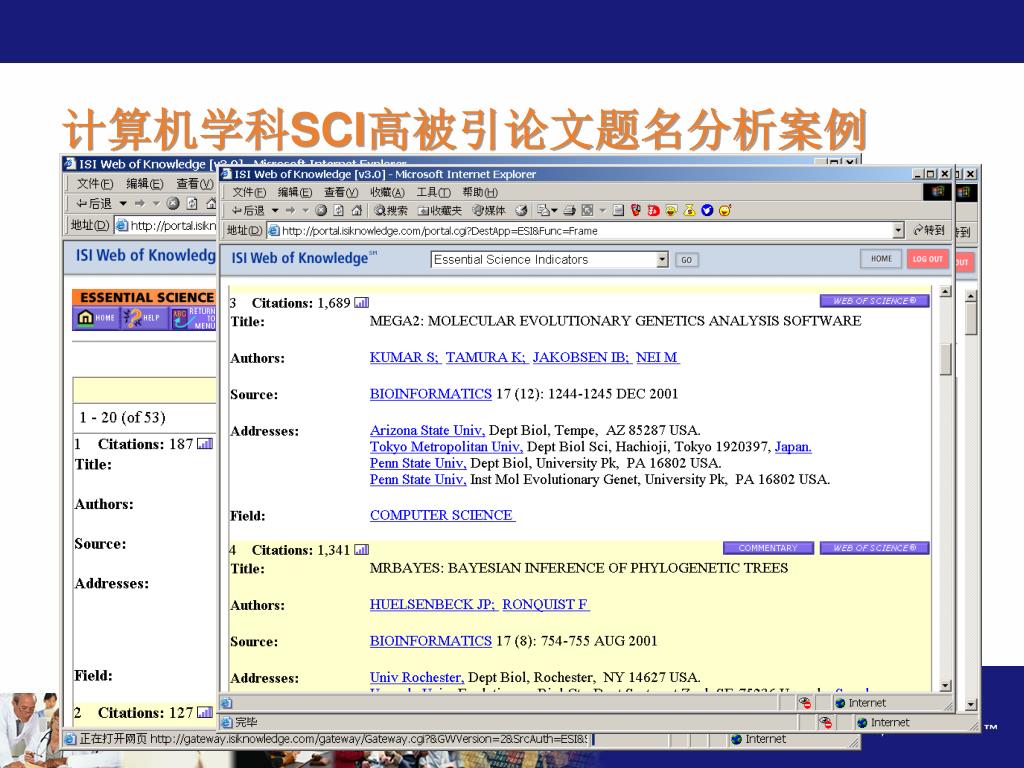Click the citation graph icon for record 3
This screenshot has height=768, width=1024.
361,302
